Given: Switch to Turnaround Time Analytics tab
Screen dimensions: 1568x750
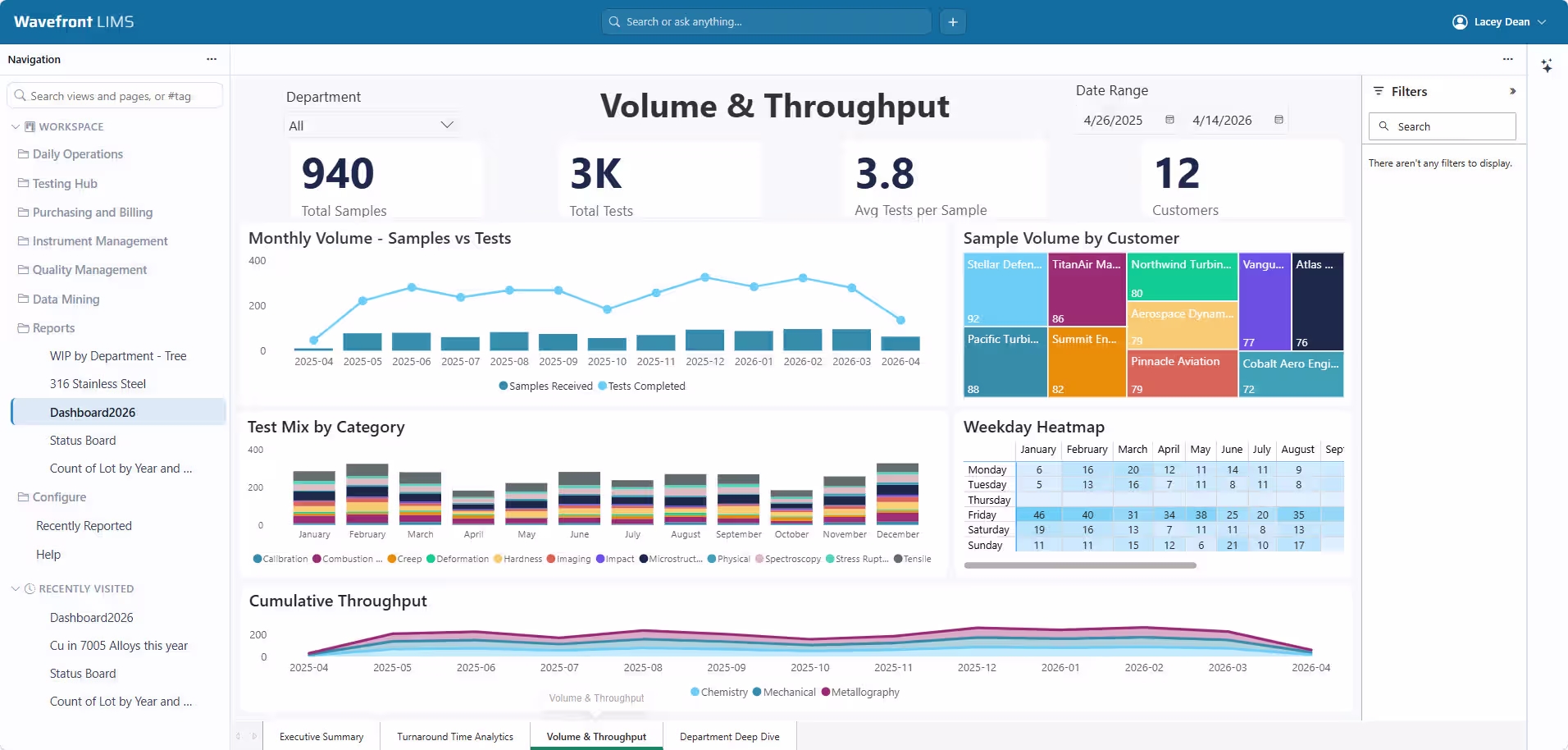Looking at the screenshot, I should (455, 737).
